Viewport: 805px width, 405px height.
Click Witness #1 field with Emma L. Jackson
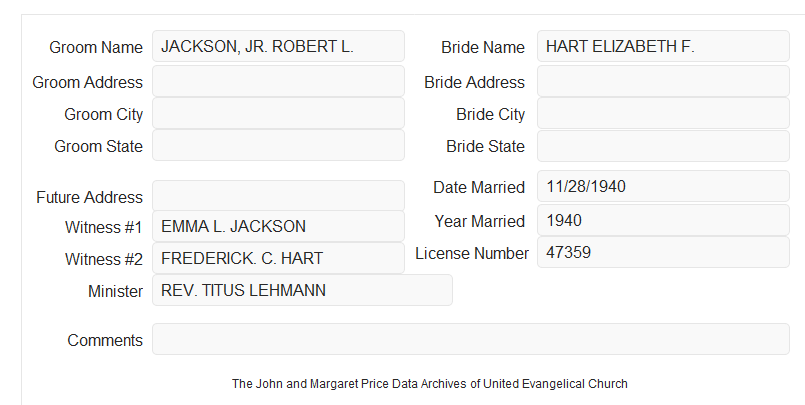tap(278, 226)
